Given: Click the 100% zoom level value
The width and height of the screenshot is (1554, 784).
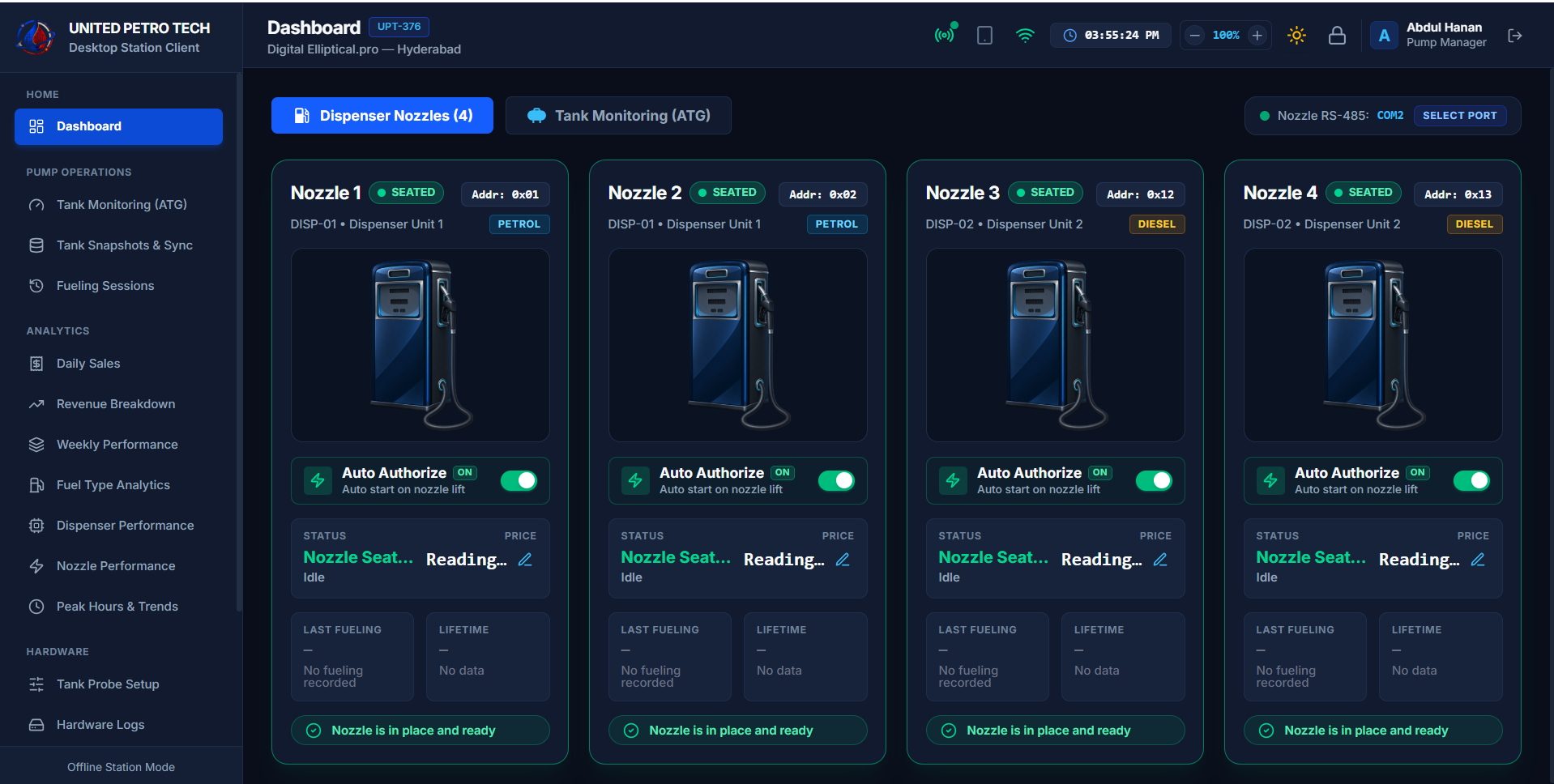Looking at the screenshot, I should 1226,36.
